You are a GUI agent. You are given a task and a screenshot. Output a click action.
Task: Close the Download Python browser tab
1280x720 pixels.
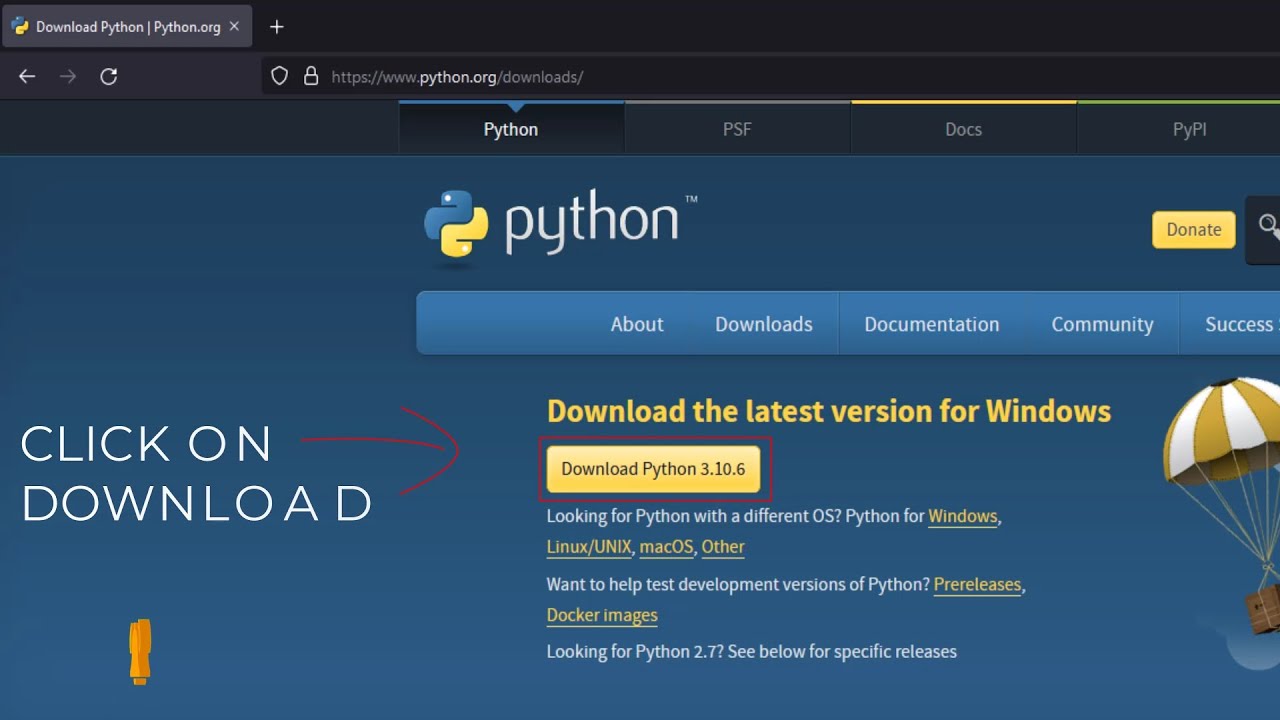point(235,27)
